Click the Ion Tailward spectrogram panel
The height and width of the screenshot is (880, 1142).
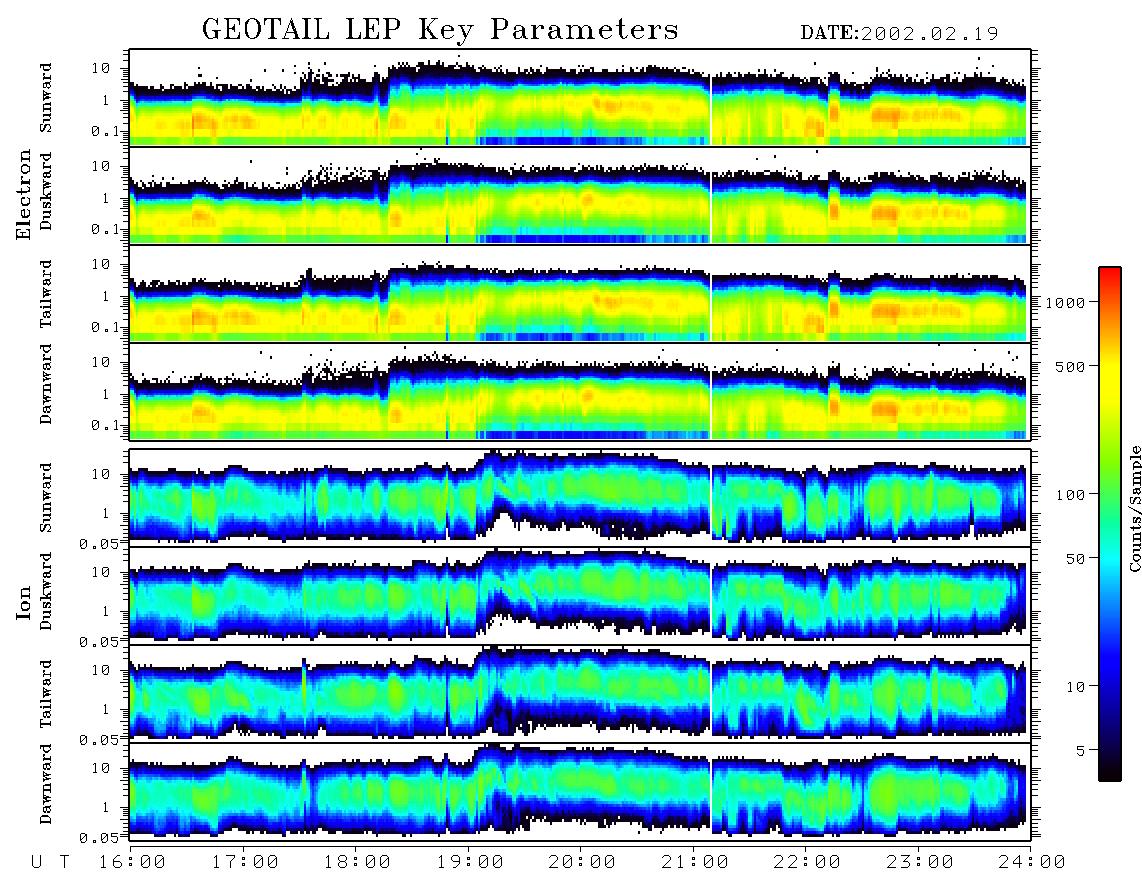[x=580, y=694]
